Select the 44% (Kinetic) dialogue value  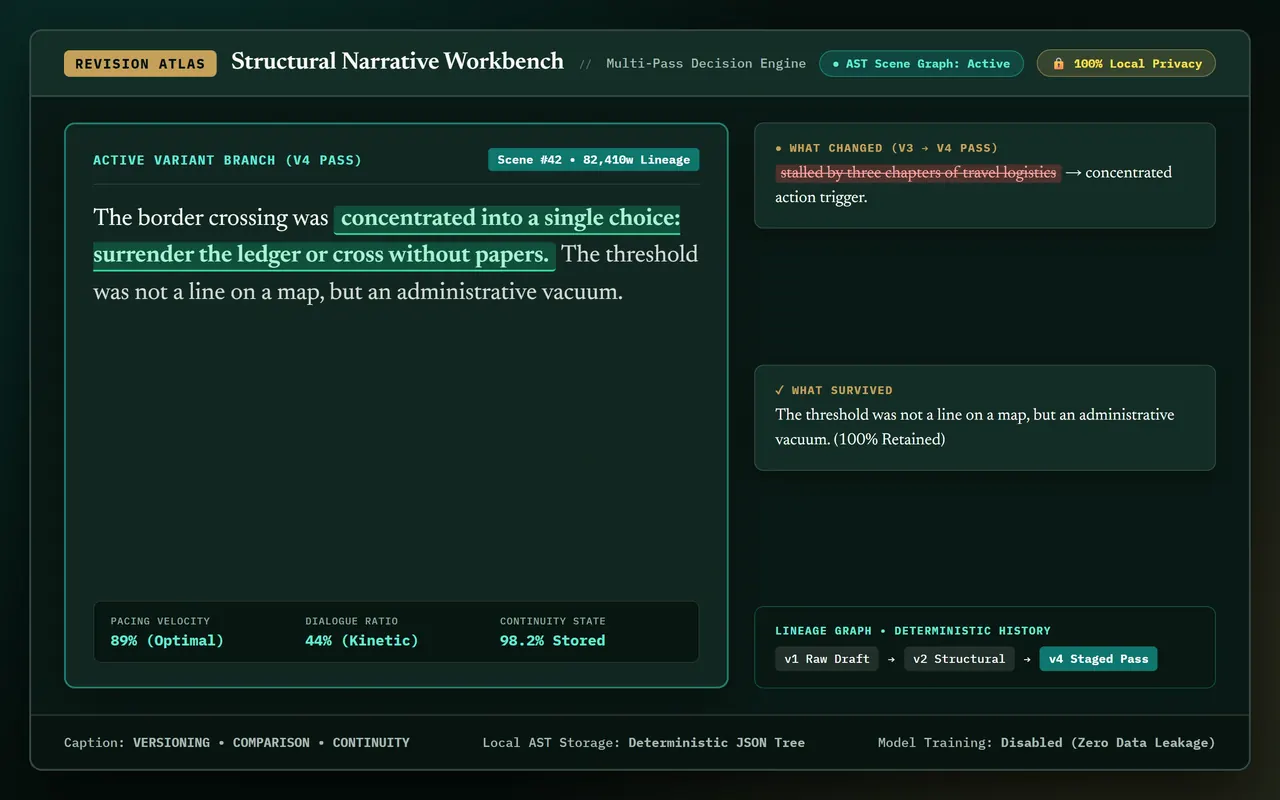(362, 640)
